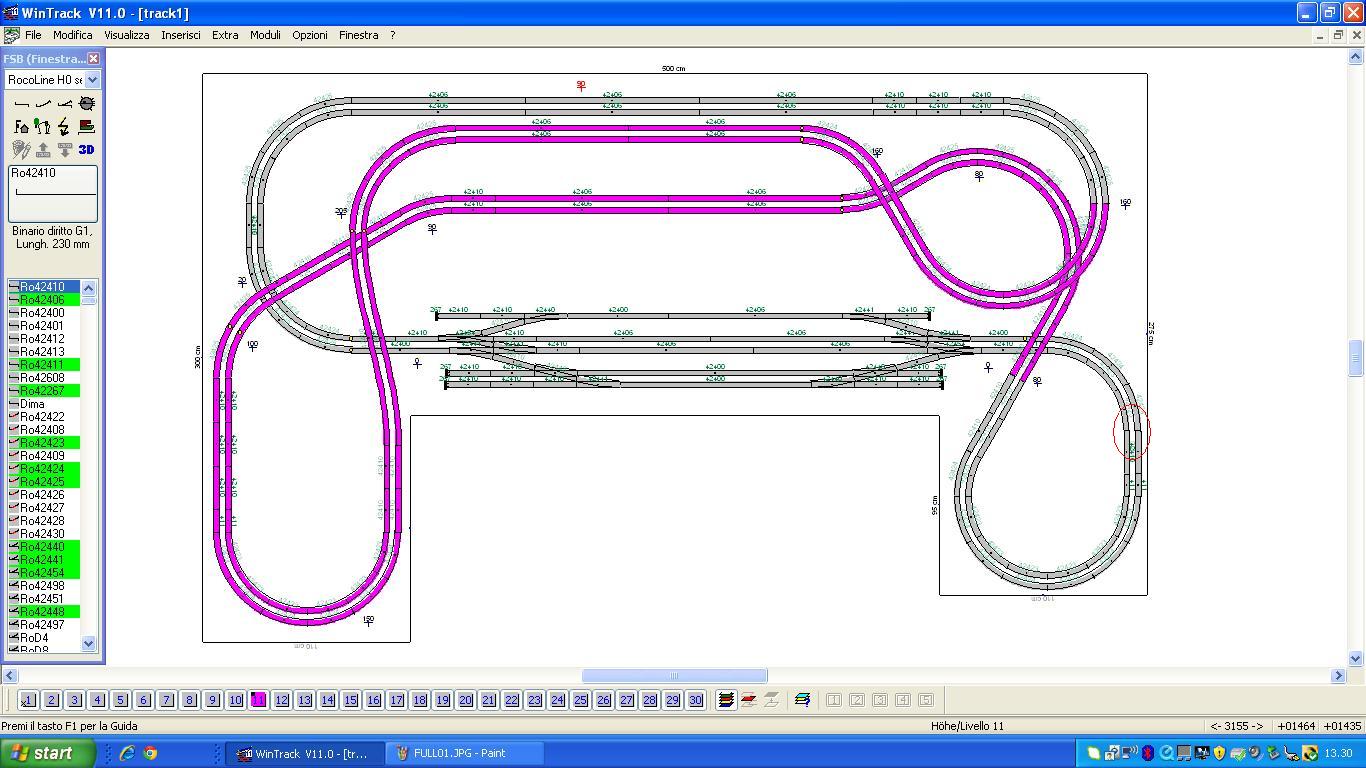
Task: Toggle layer 11 magenta button
Action: (x=258, y=700)
